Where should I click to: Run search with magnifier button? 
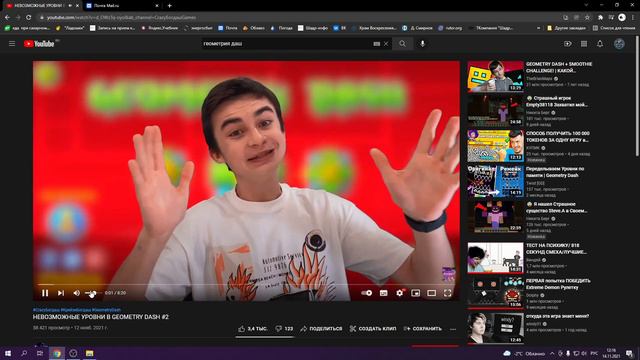[402, 44]
